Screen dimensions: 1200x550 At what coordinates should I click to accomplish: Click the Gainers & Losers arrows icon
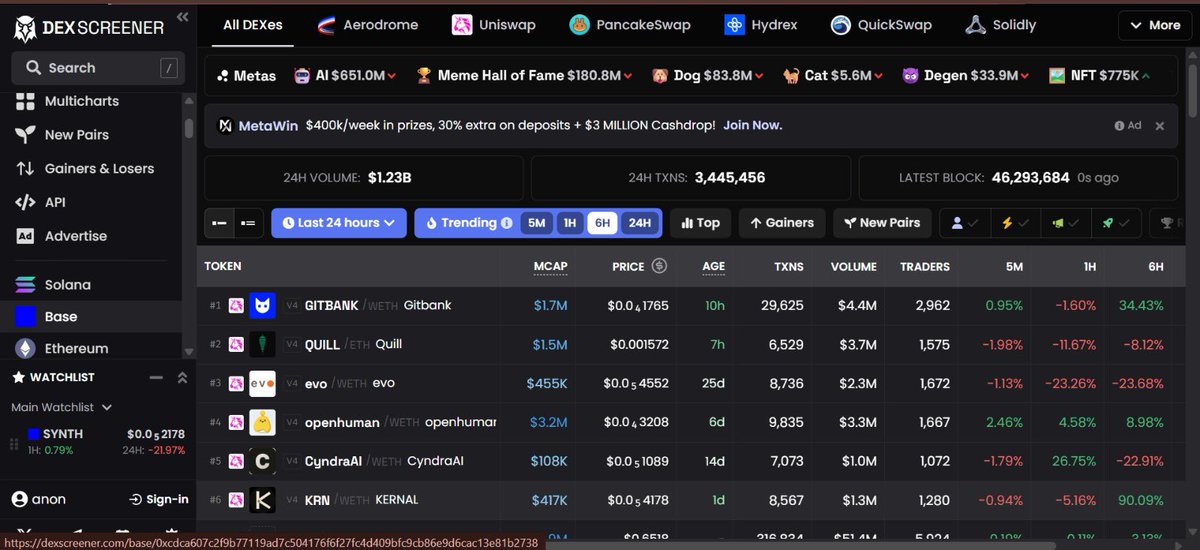tap(26, 169)
